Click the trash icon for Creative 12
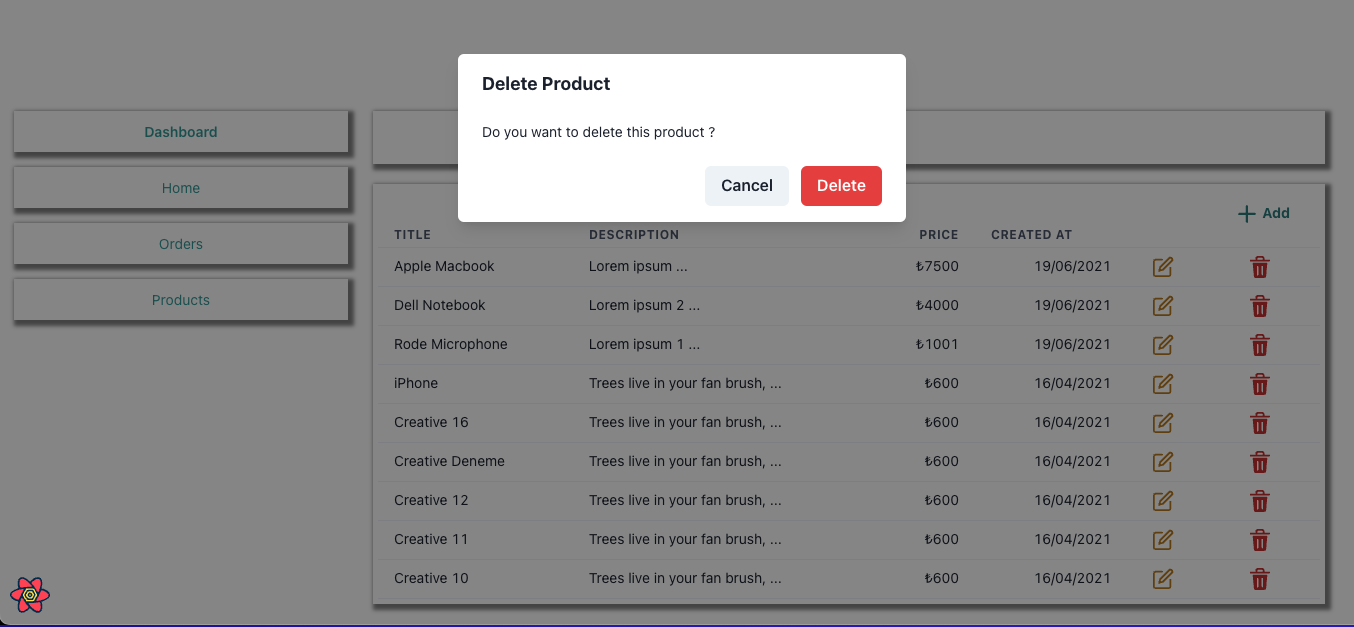 click(x=1259, y=501)
